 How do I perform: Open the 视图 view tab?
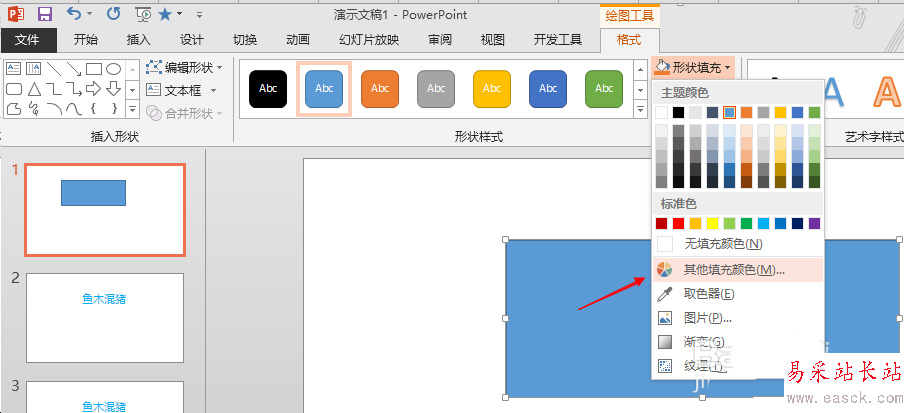493,40
